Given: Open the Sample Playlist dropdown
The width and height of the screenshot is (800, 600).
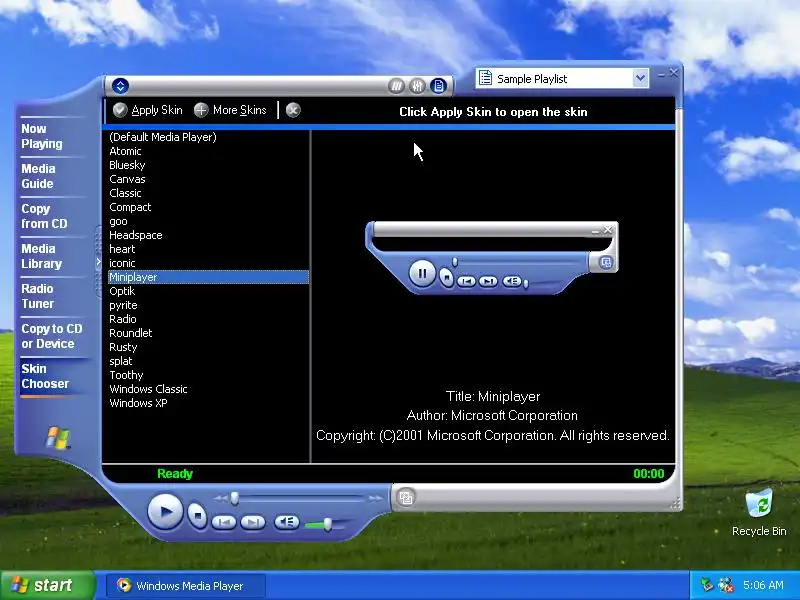Looking at the screenshot, I should point(640,78).
